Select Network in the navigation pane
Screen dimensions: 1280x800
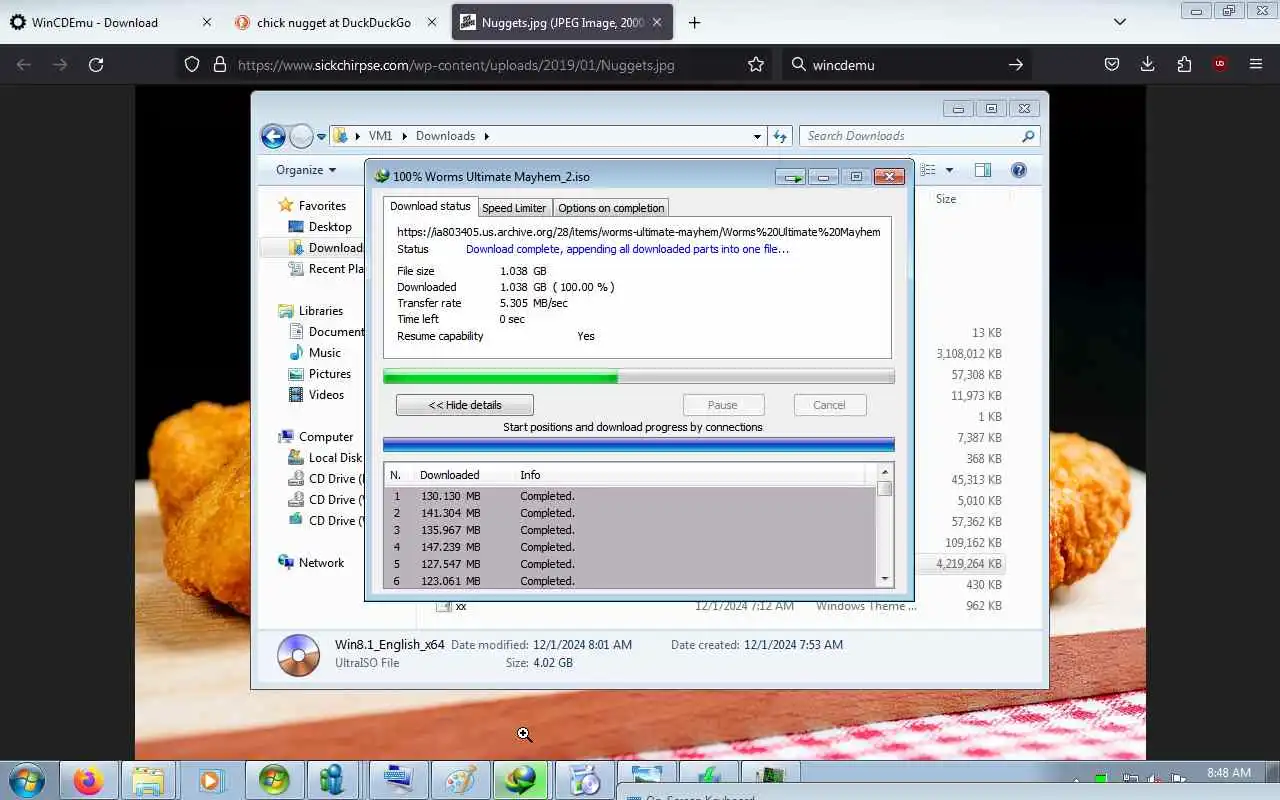[x=321, y=563]
